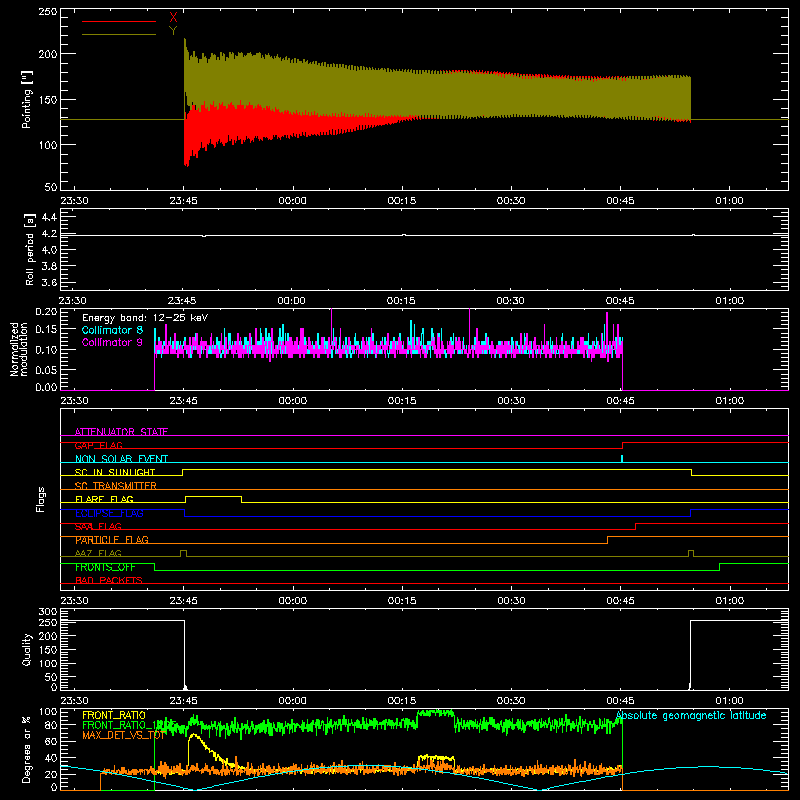The width and height of the screenshot is (800, 800).
Task: Click the red X legend letter
Action: click(173, 17)
